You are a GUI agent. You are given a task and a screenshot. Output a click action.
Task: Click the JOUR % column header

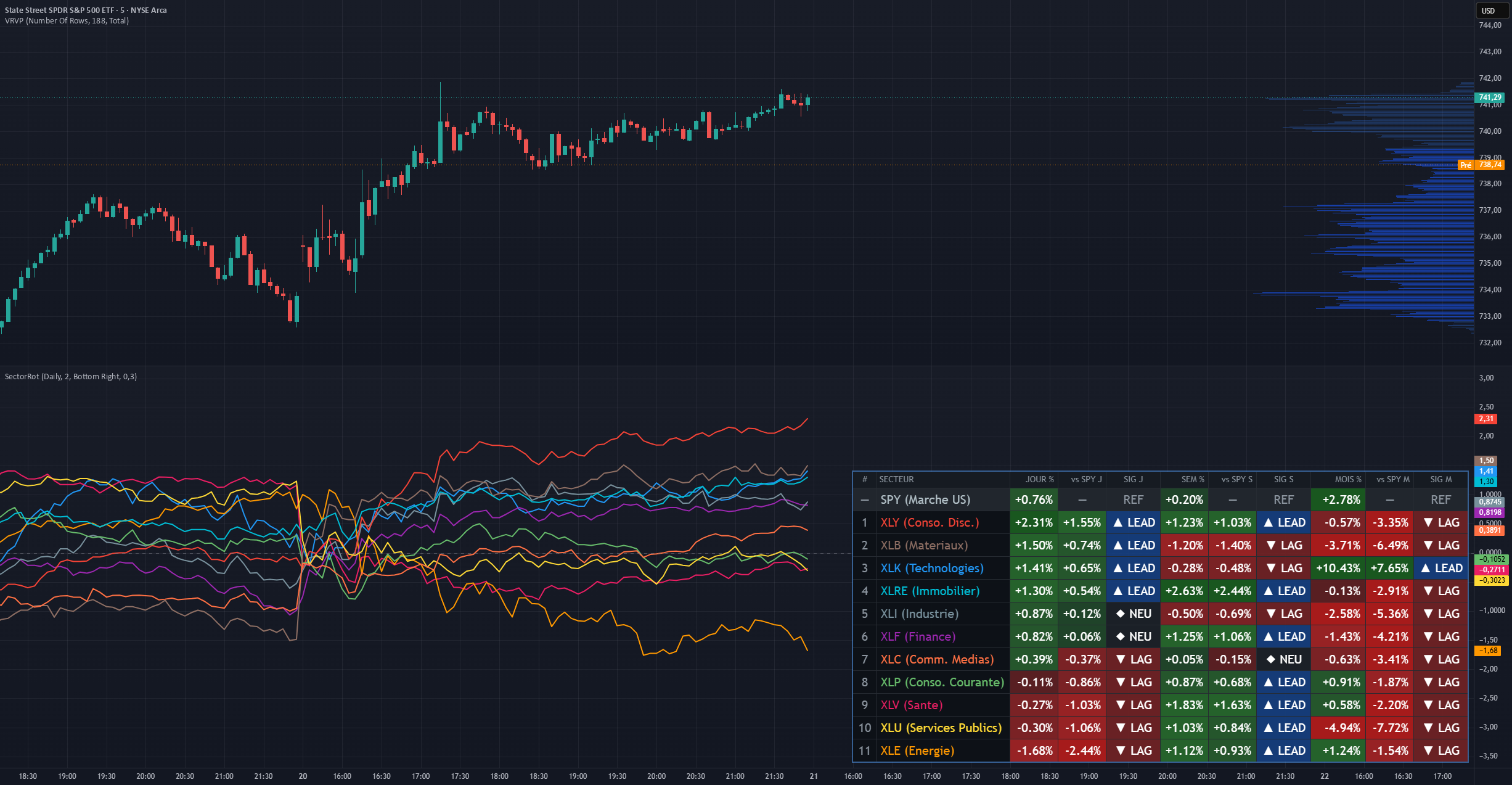click(1040, 479)
